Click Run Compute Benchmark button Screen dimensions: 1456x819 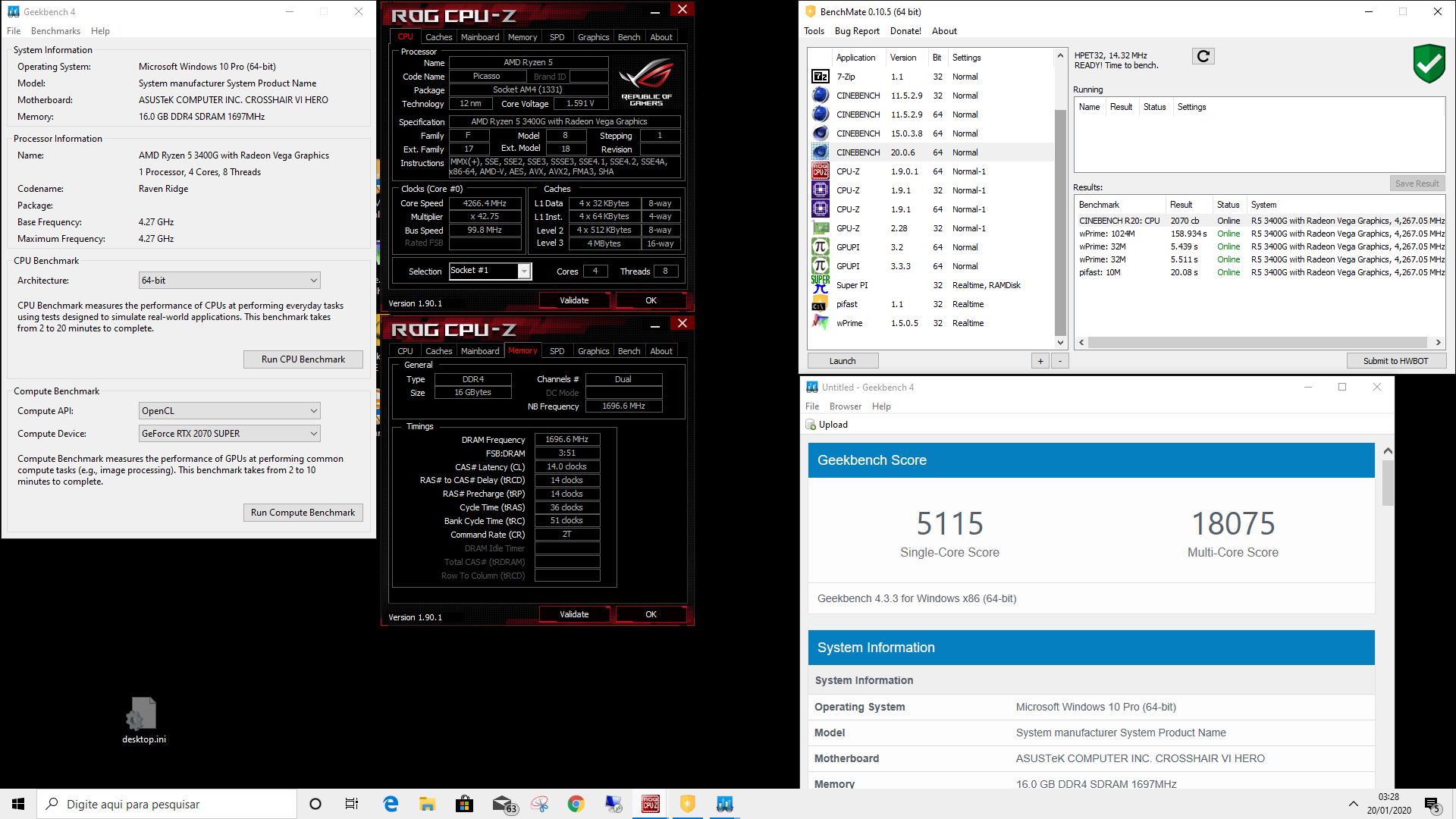(303, 513)
